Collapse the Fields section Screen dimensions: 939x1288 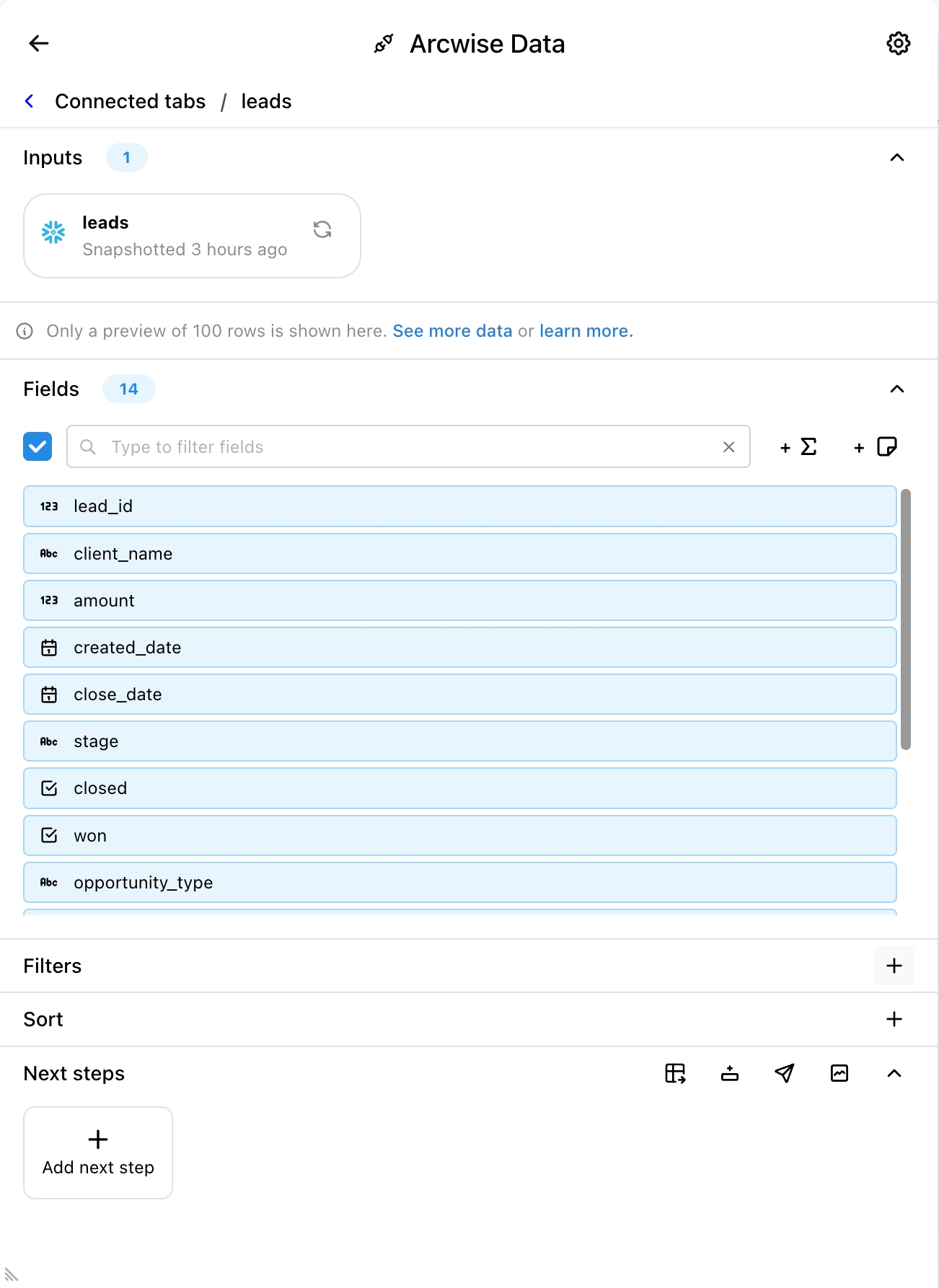pyautogui.click(x=897, y=389)
